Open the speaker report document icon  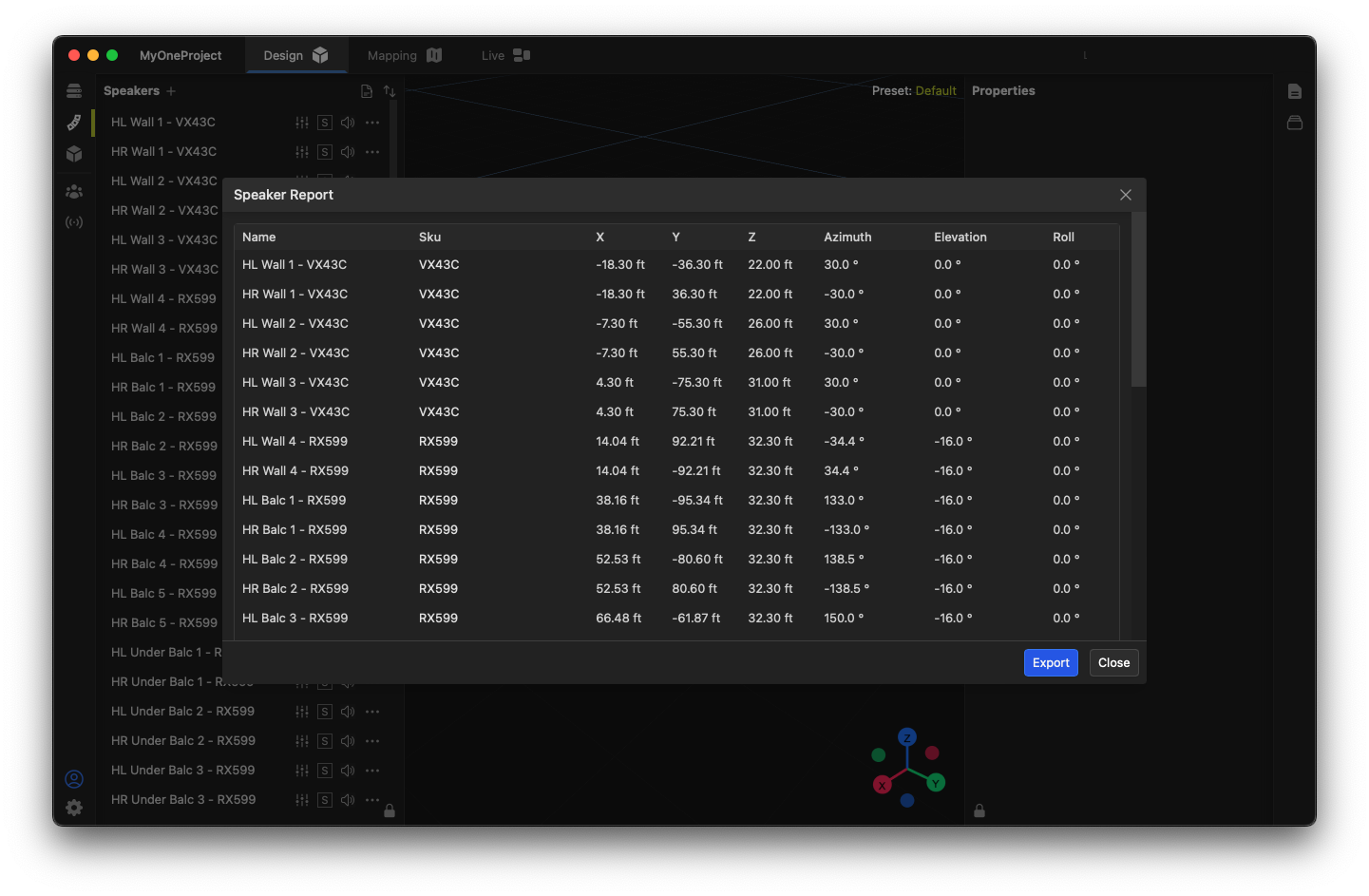point(367,91)
